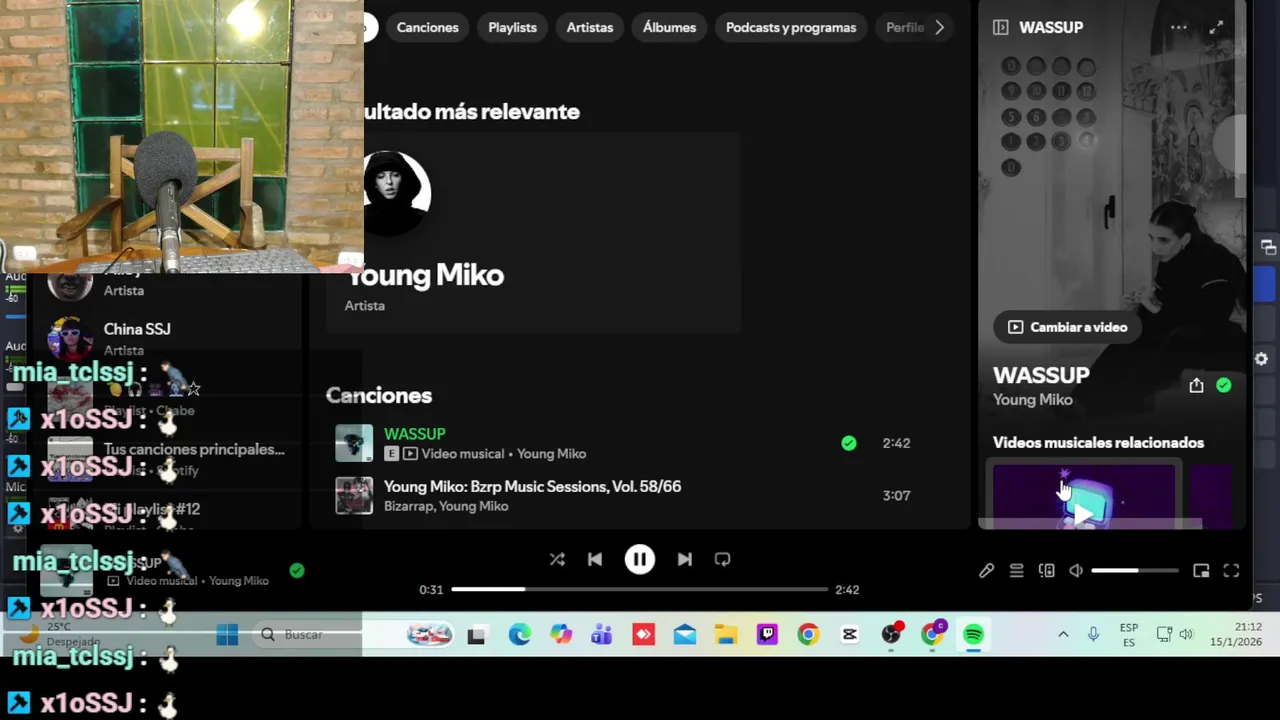Open Microsoft Teams from the taskbar

pos(601,634)
